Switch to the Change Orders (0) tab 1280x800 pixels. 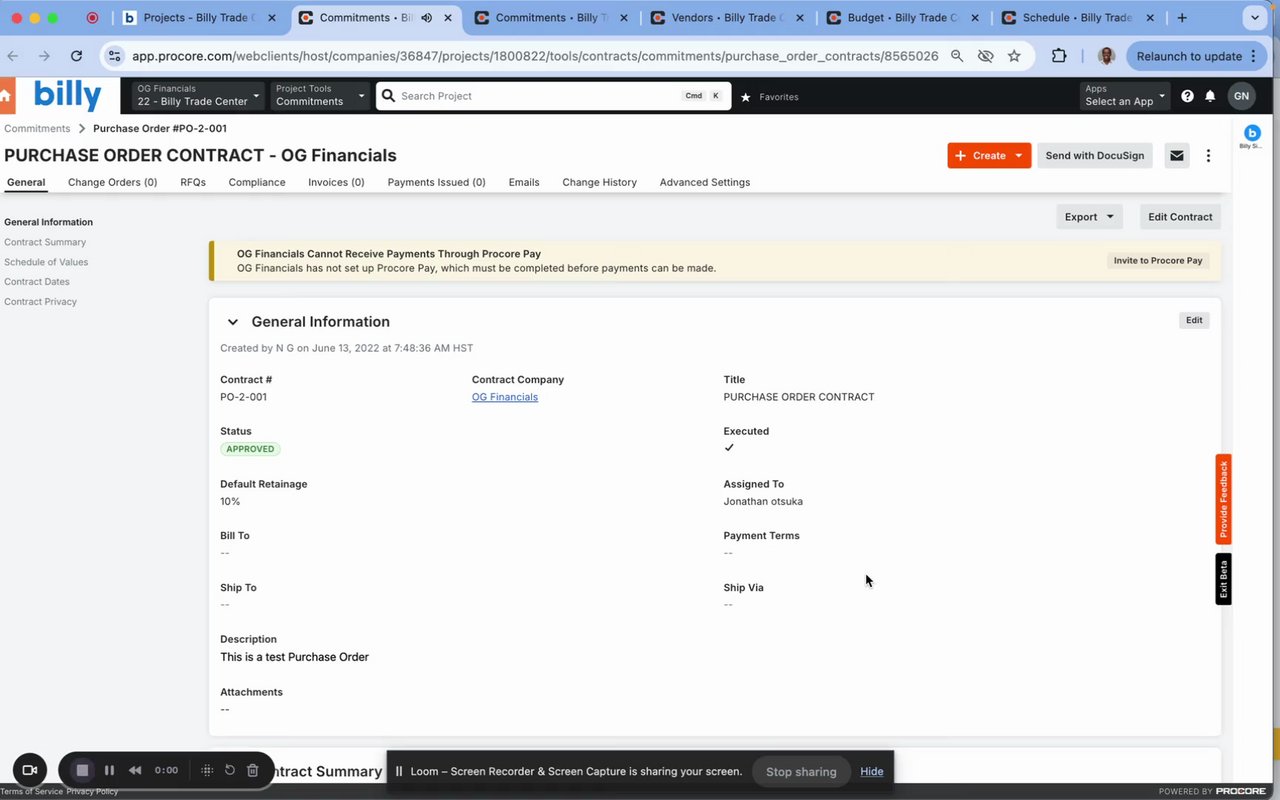[x=112, y=182]
